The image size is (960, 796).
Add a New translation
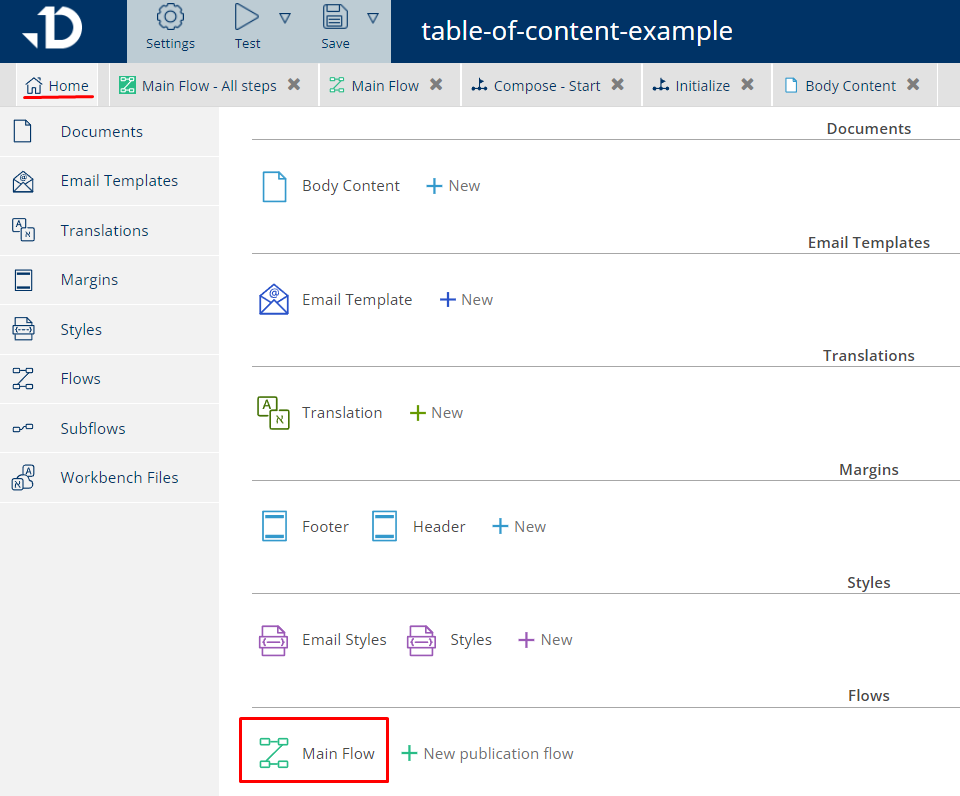(x=437, y=413)
